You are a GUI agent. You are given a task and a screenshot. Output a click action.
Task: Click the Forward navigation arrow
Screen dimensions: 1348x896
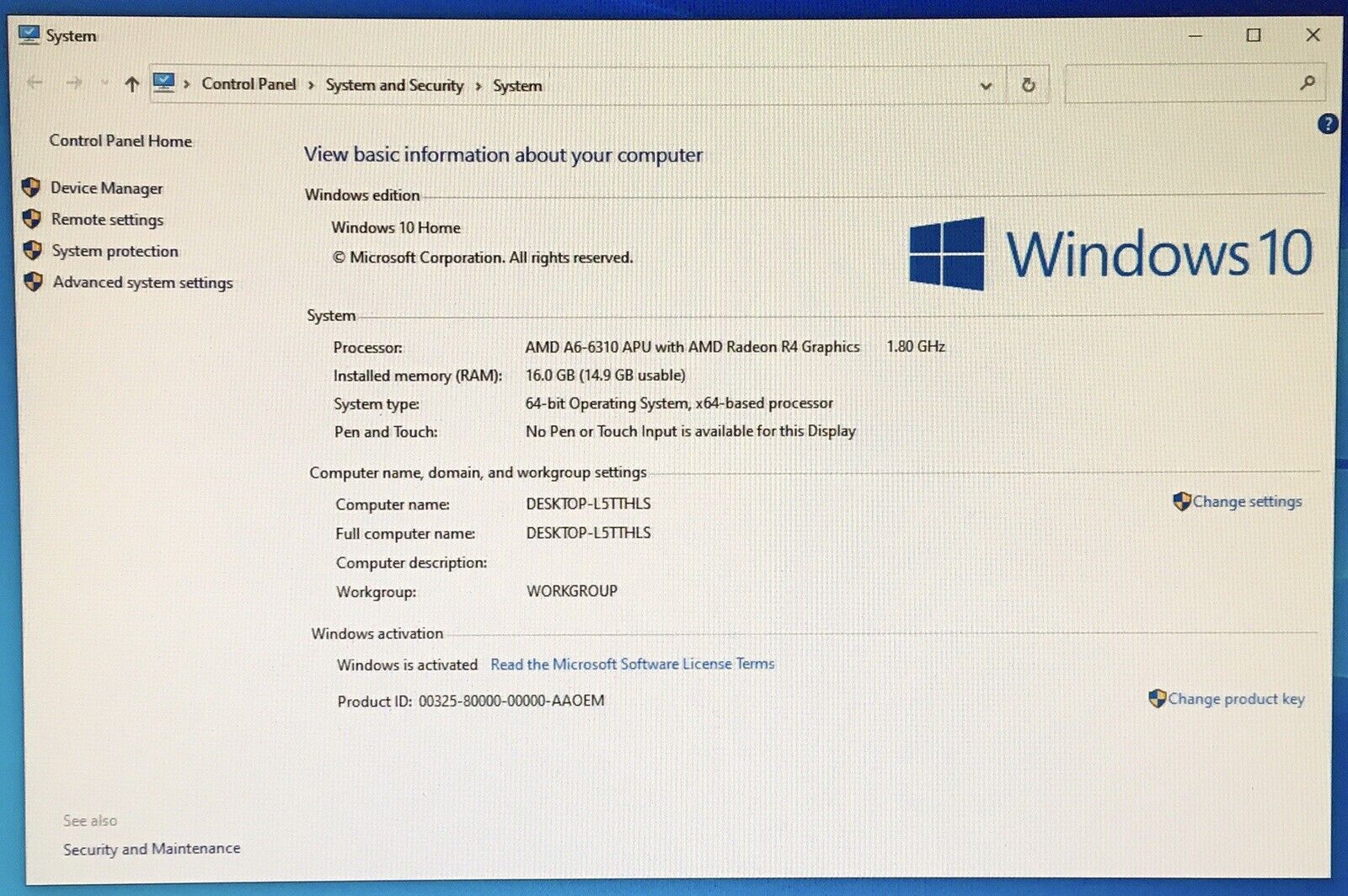[74, 83]
